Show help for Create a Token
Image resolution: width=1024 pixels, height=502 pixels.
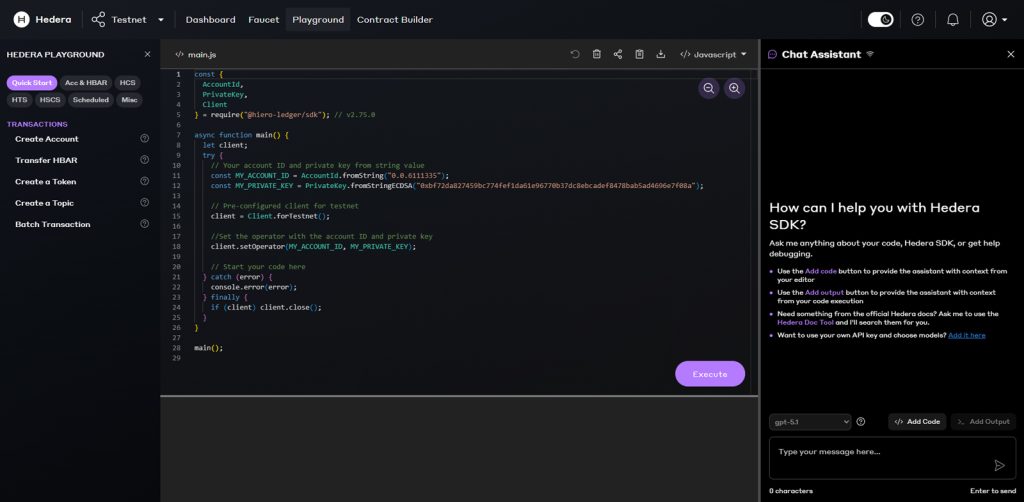(144, 181)
